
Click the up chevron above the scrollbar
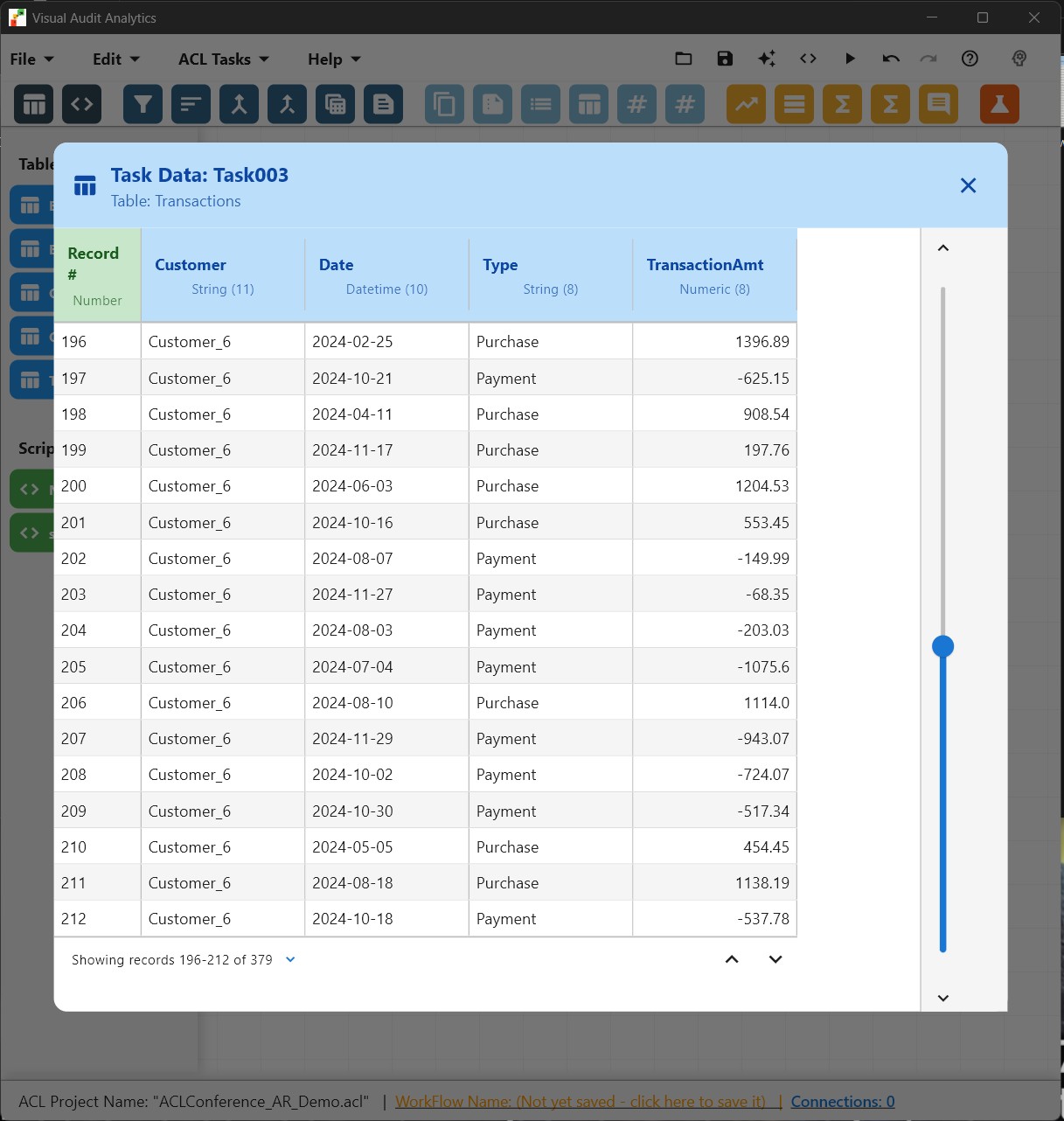942,247
